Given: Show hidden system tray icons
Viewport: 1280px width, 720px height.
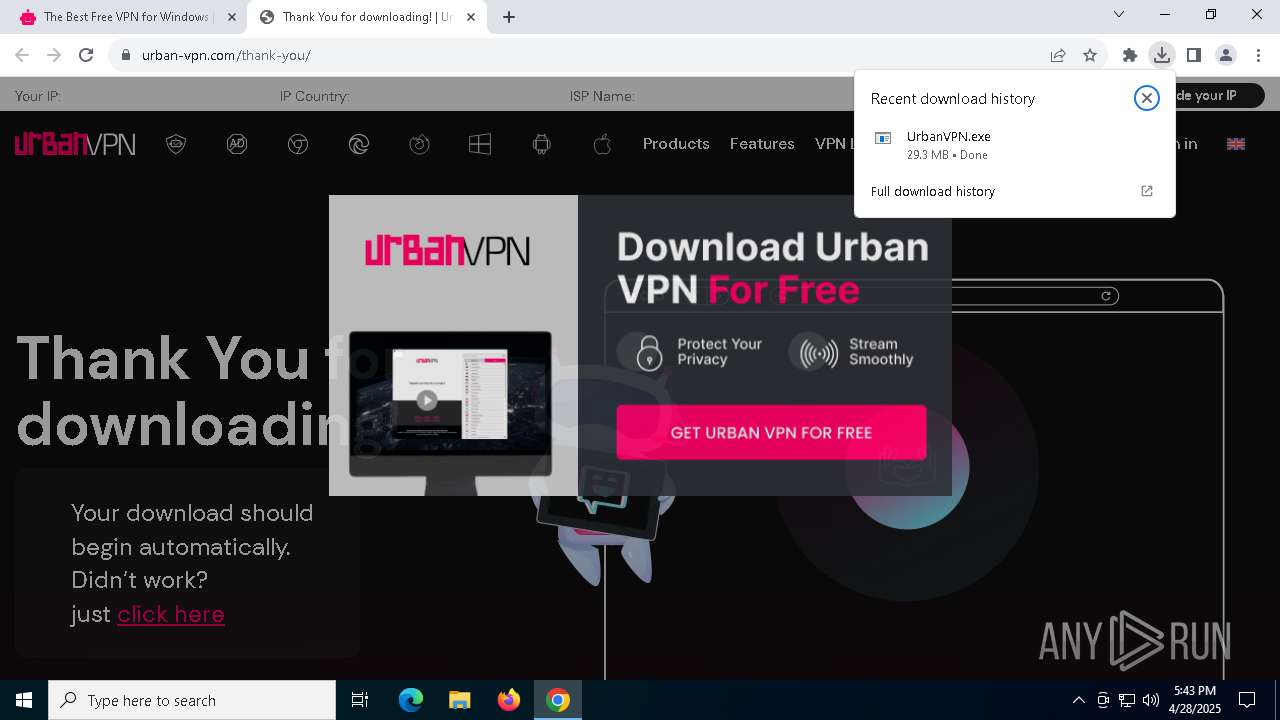Looking at the screenshot, I should 1078,700.
